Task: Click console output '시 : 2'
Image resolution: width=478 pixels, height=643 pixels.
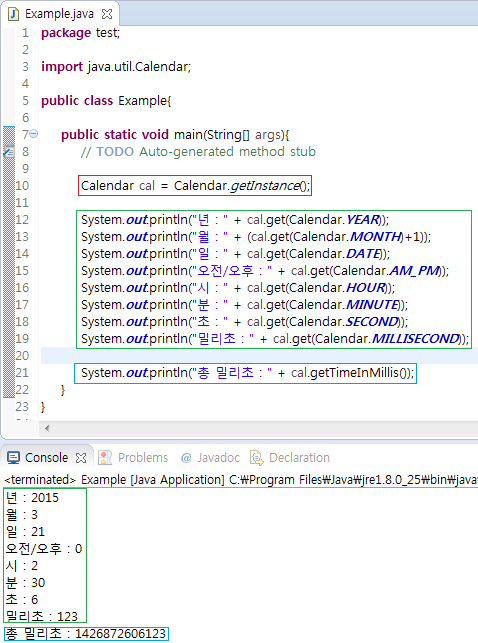Action: pos(22,566)
